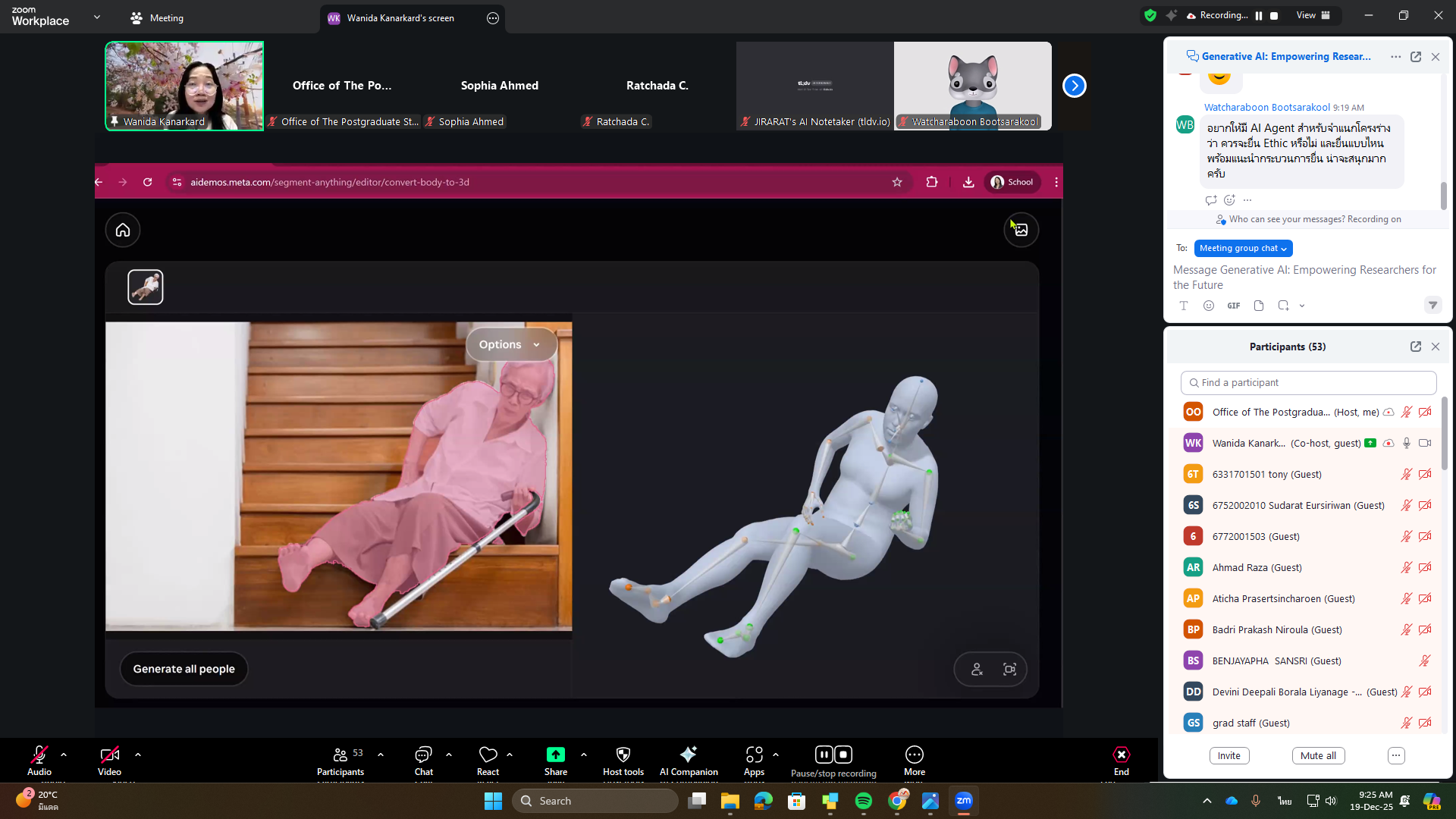Click the emoji icon in chat composer
This screenshot has height=819, width=1456.
1209,306
